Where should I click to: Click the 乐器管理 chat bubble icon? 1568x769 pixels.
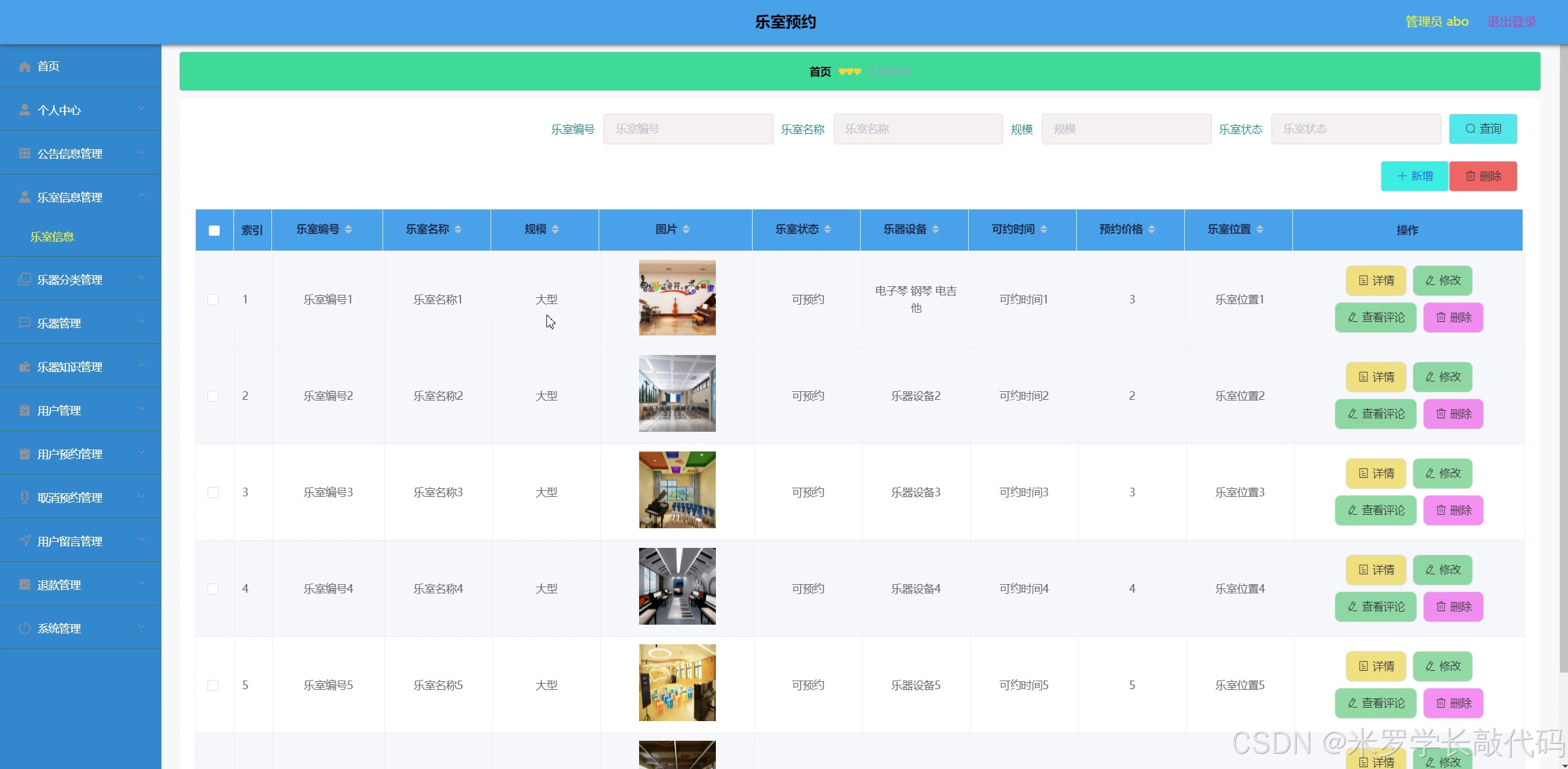(25, 322)
